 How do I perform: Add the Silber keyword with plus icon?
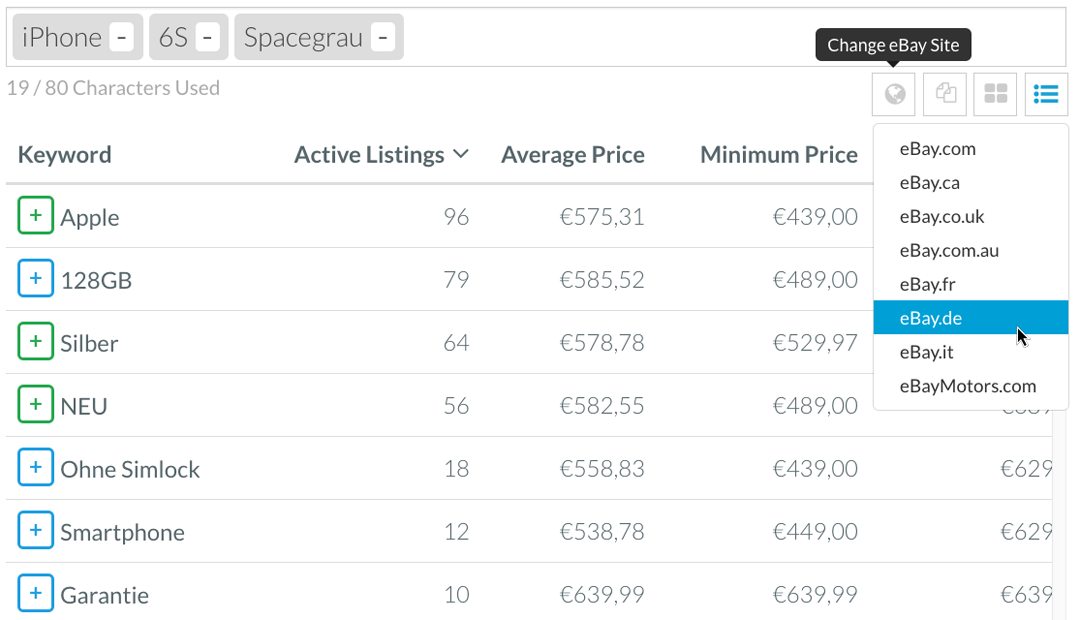tap(36, 342)
